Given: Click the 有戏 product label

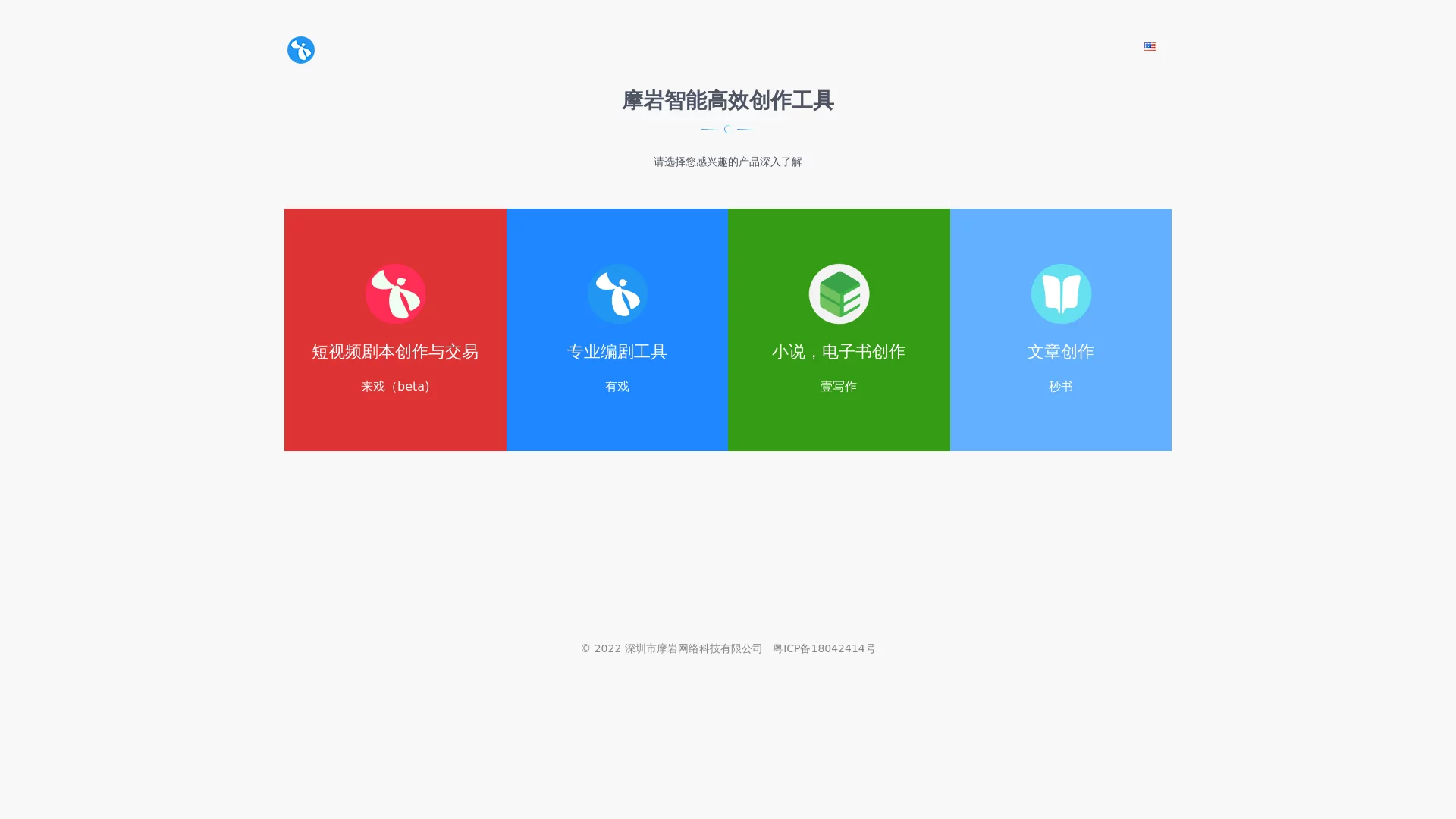Looking at the screenshot, I should coord(617,387).
